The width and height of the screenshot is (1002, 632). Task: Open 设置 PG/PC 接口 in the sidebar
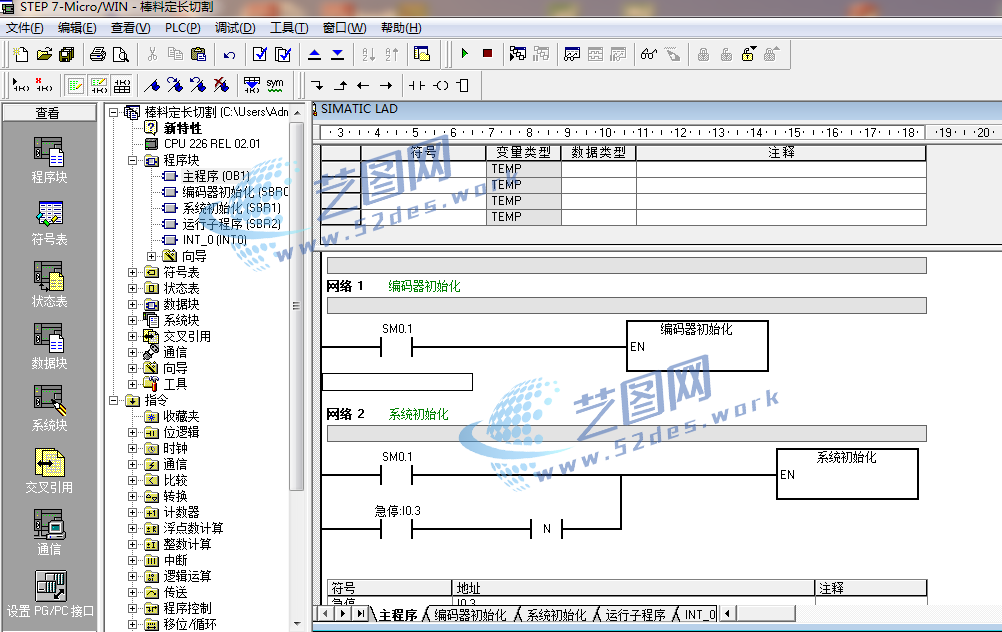(x=50, y=594)
